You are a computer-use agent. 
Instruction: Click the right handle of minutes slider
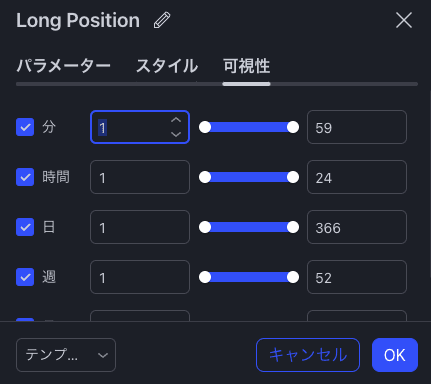click(x=293, y=127)
